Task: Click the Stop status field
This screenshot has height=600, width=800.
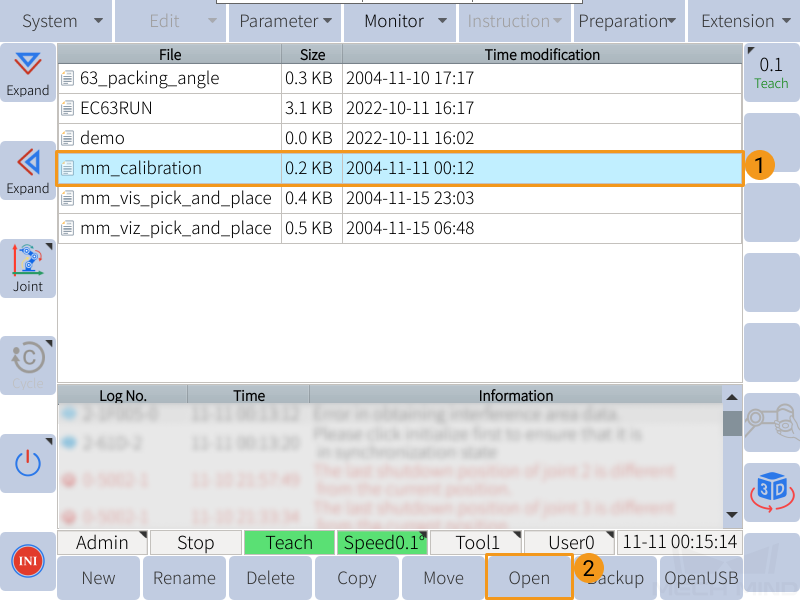Action: (196, 542)
